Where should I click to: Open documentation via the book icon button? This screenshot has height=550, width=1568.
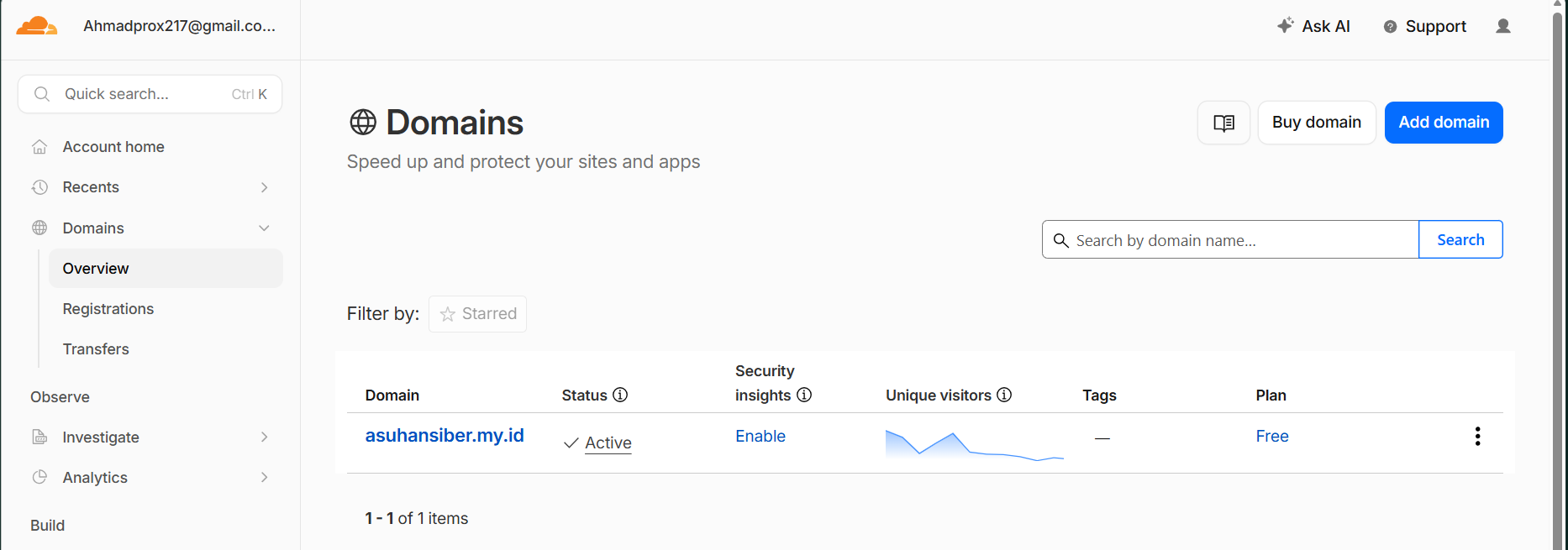[1223, 123]
